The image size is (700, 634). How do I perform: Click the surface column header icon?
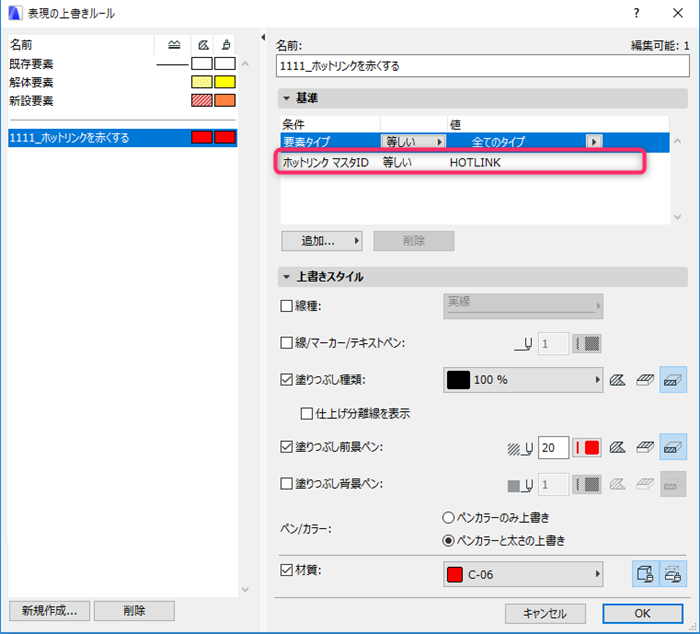point(226,45)
